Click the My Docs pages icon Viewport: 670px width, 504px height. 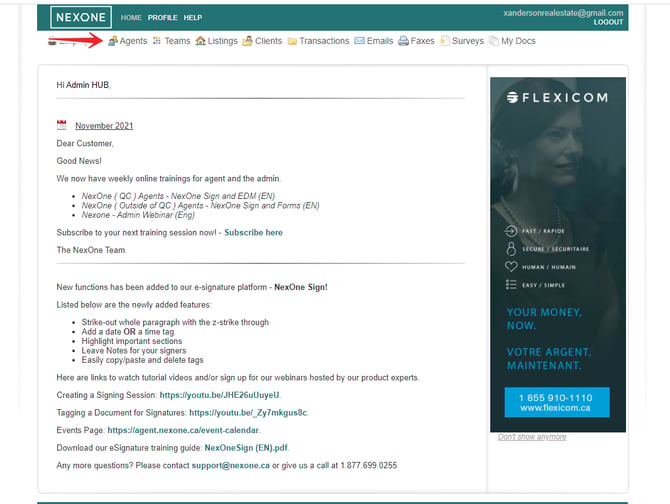coord(494,41)
